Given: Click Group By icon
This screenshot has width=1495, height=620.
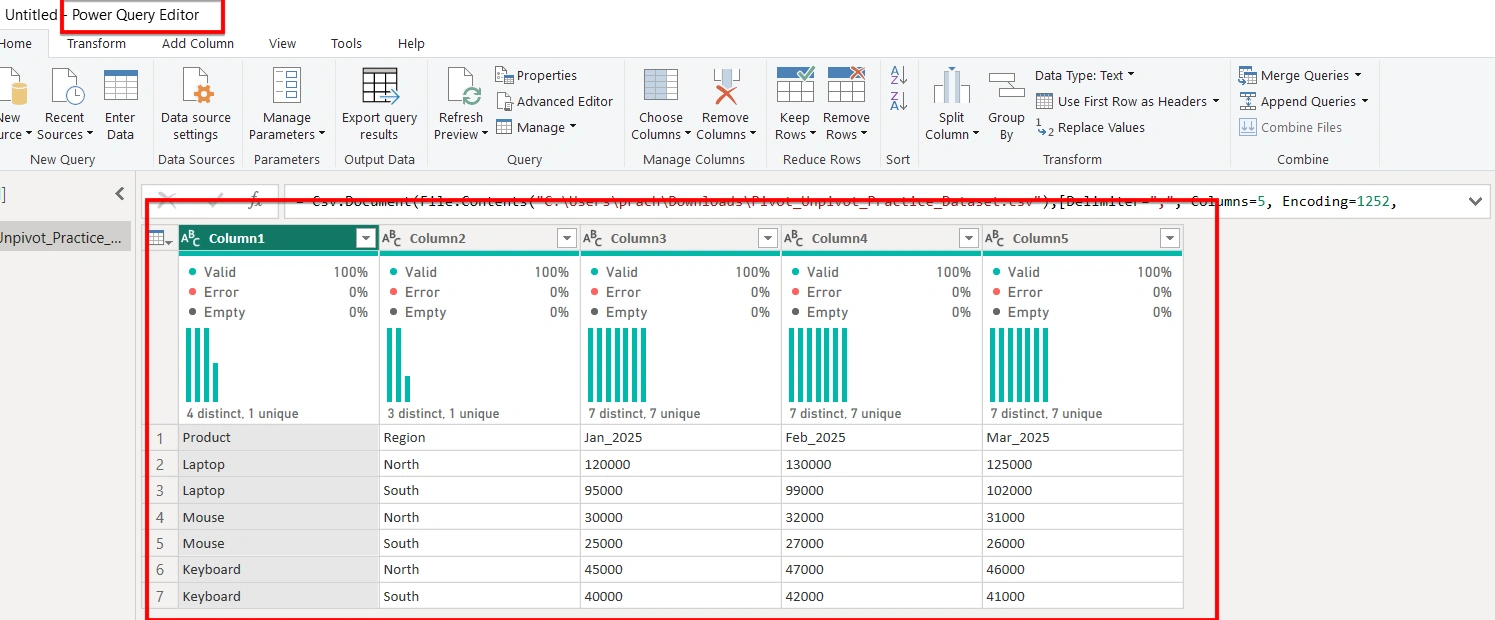Looking at the screenshot, I should click(1006, 87).
